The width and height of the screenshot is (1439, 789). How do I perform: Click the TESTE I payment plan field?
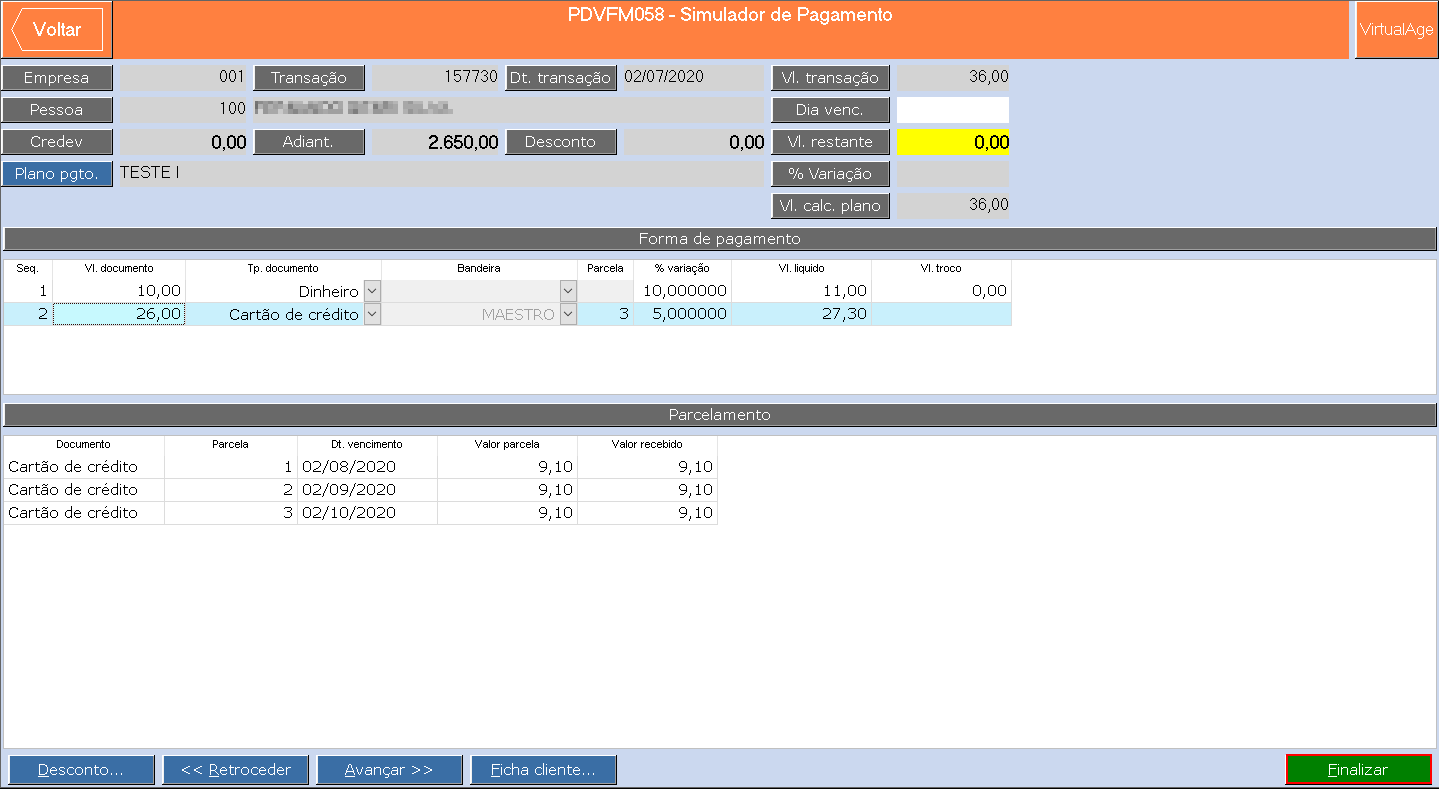[441, 174]
